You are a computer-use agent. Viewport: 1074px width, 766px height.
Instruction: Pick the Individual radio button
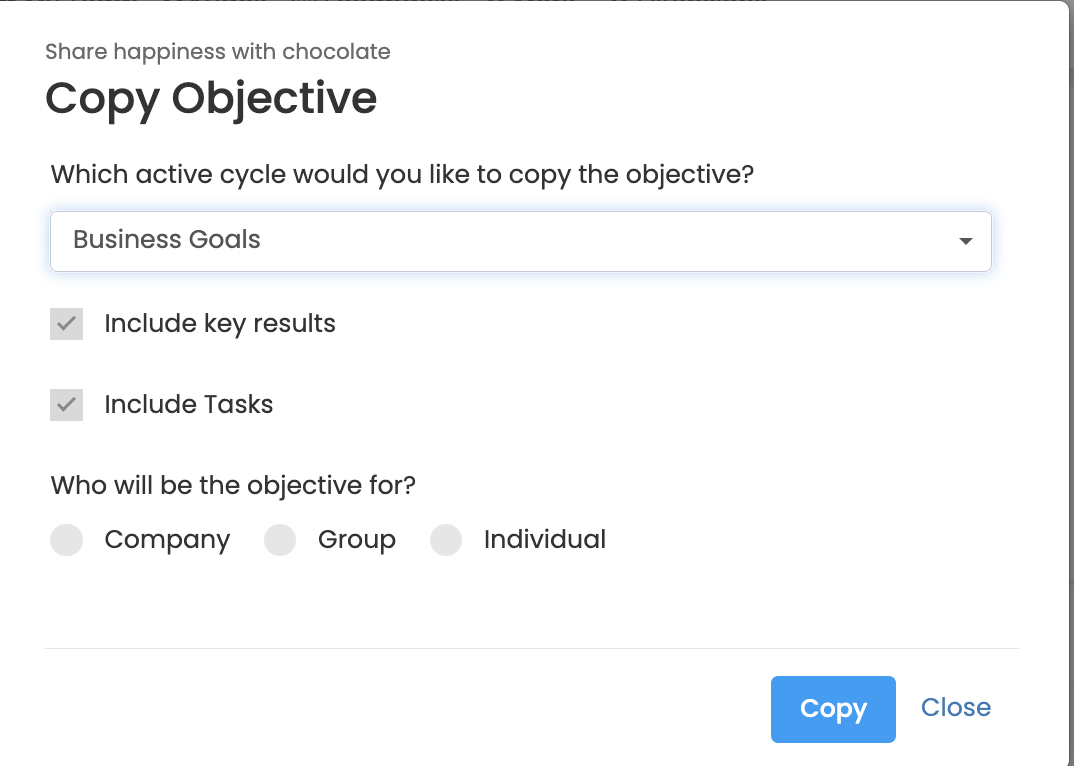pos(446,540)
